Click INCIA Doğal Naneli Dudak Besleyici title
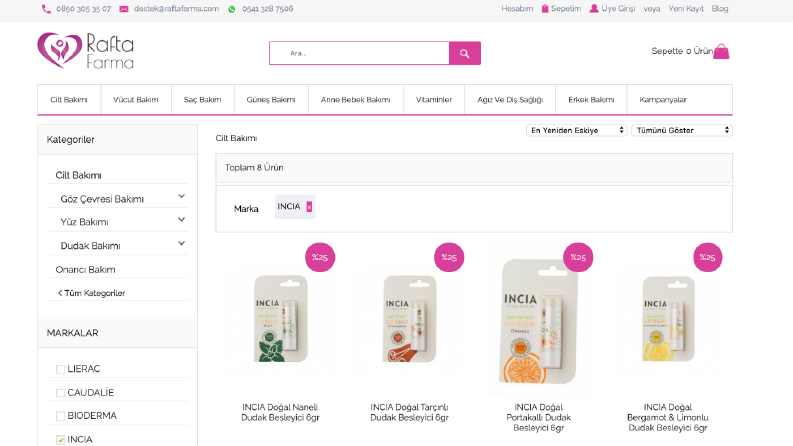Image resolution: width=793 pixels, height=446 pixels. pos(280,412)
